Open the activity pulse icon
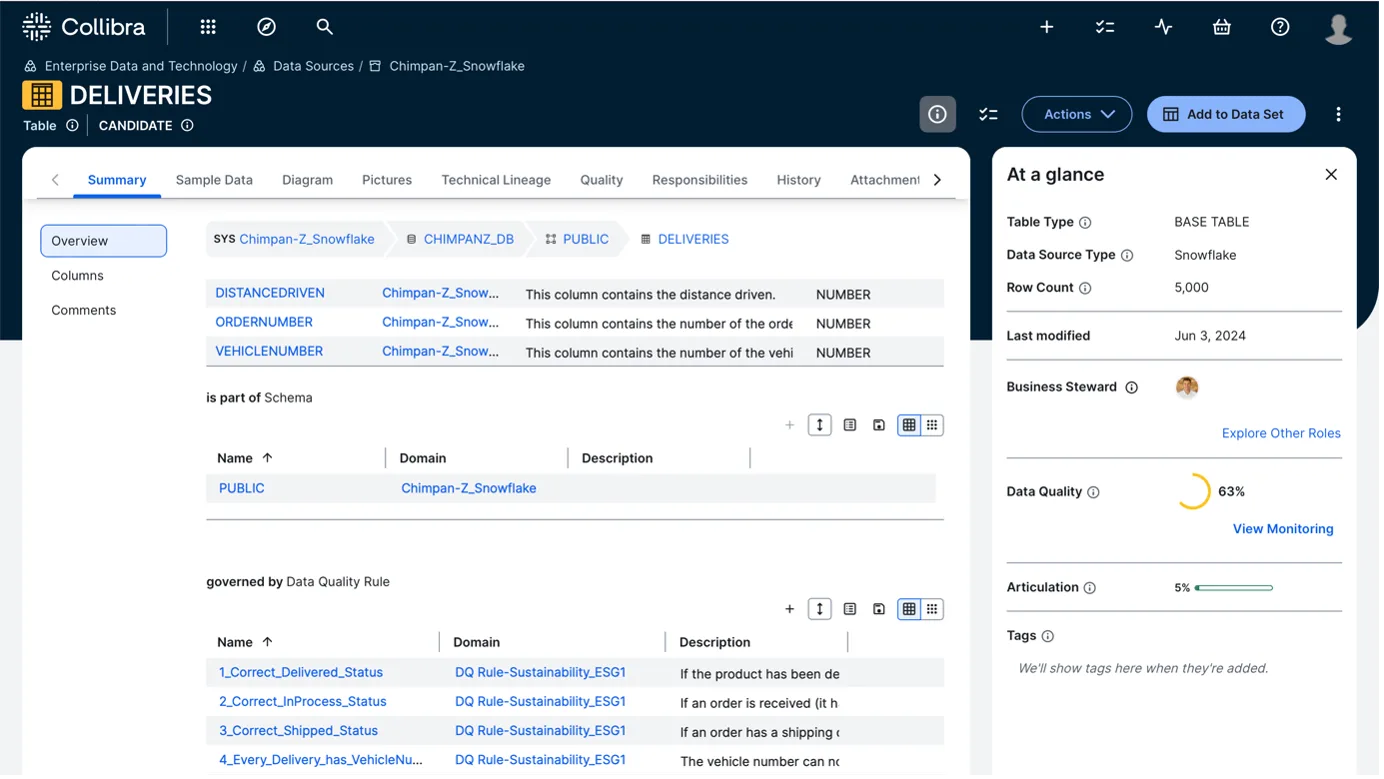 tap(1163, 27)
